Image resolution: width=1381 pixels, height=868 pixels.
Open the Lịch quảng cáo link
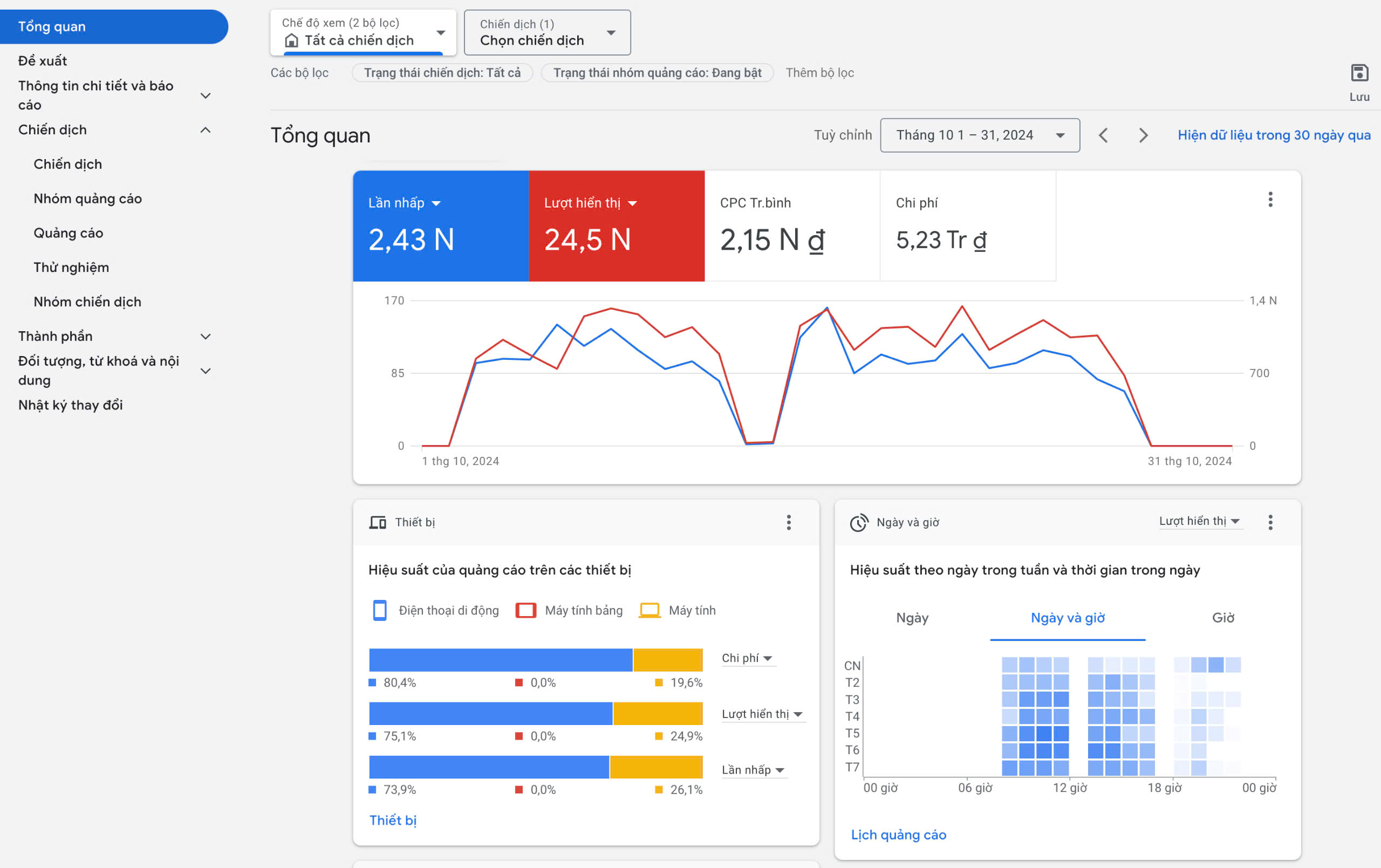[898, 835]
